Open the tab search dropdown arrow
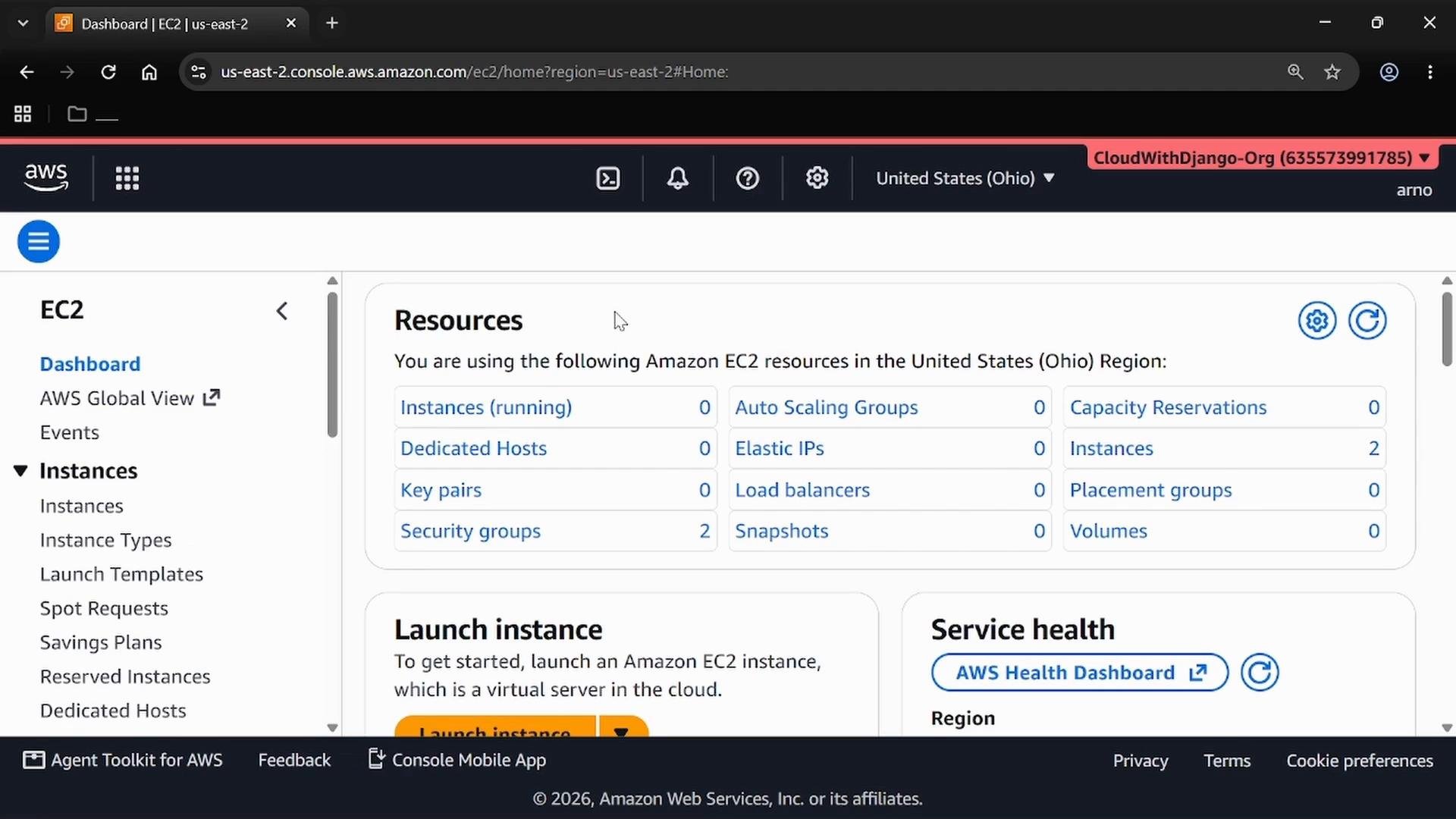The image size is (1456, 819). pos(23,24)
